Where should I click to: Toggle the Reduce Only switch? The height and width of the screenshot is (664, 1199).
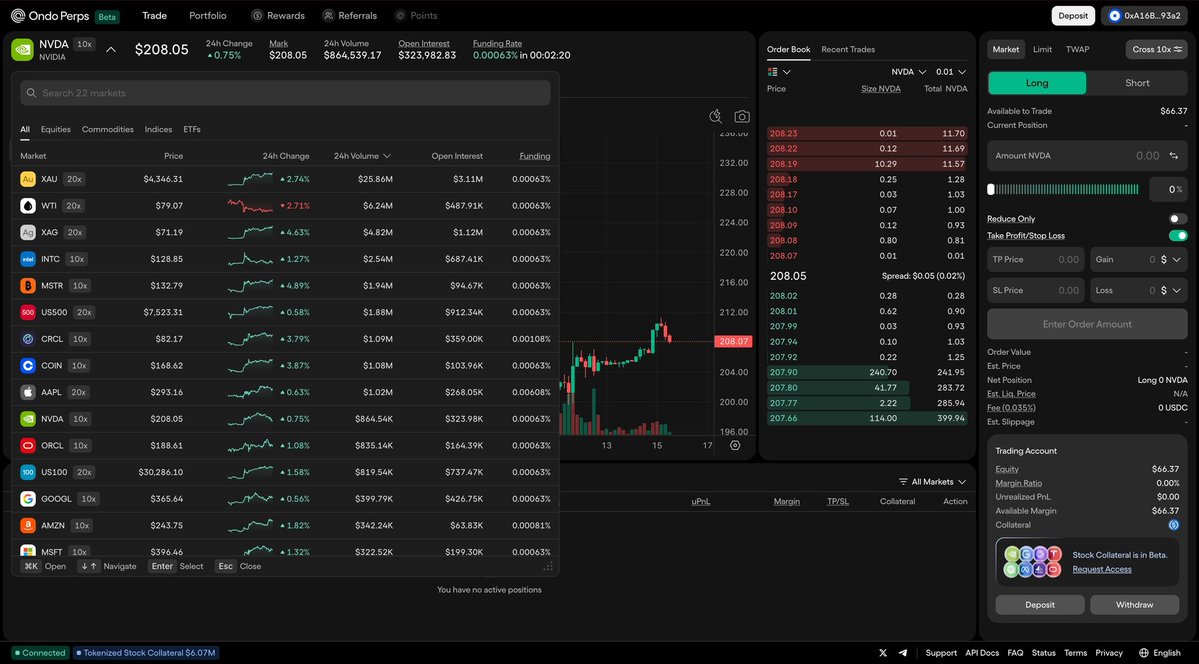coord(1178,219)
